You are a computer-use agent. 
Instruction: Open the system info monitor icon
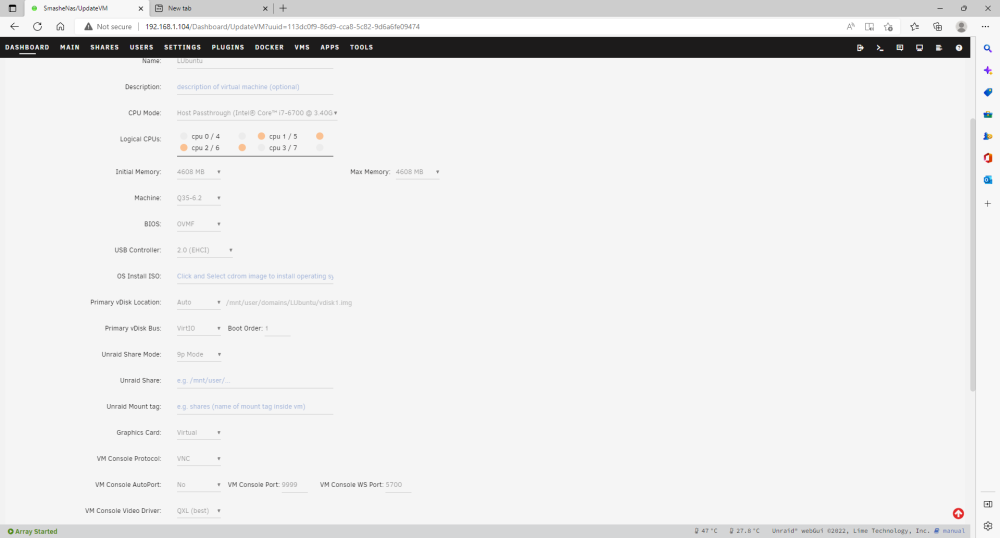click(x=920, y=48)
